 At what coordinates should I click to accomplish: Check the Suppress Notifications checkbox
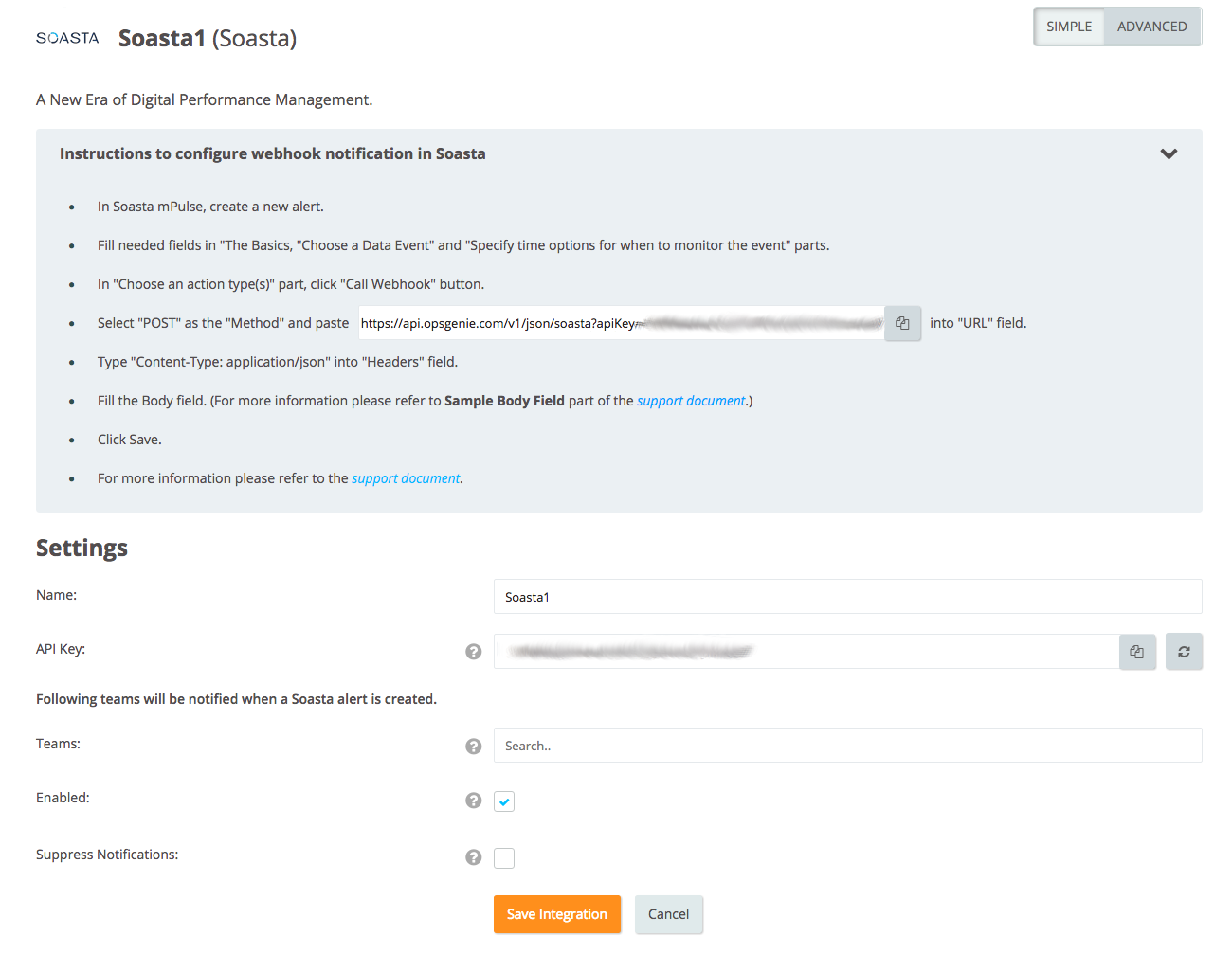(x=504, y=858)
